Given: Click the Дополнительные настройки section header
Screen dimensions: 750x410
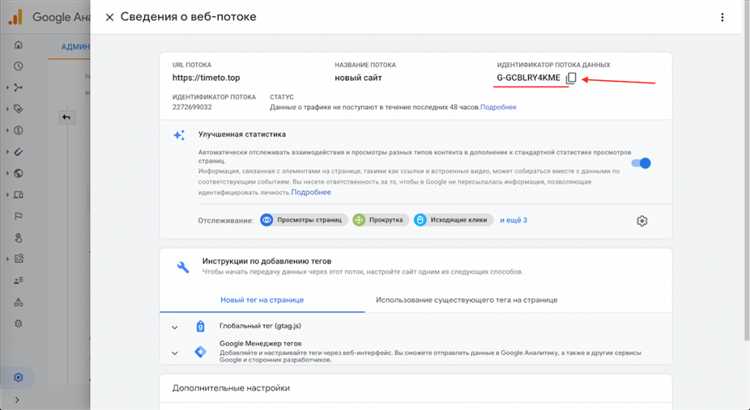Looking at the screenshot, I should tap(231, 388).
